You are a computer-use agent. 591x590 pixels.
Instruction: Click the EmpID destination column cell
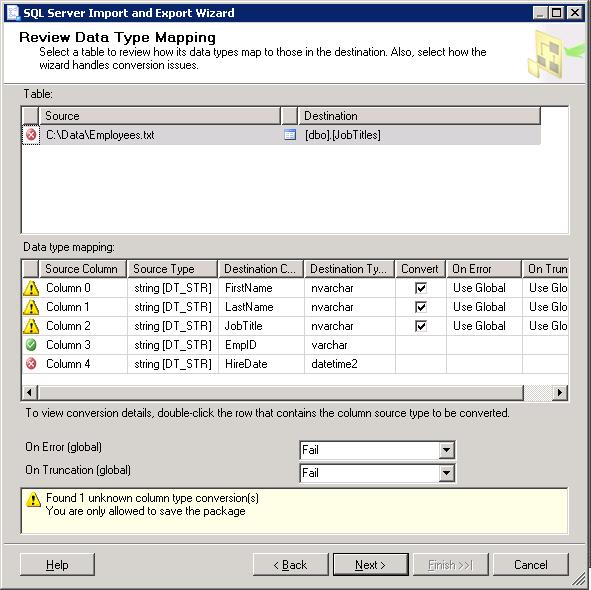(x=261, y=345)
